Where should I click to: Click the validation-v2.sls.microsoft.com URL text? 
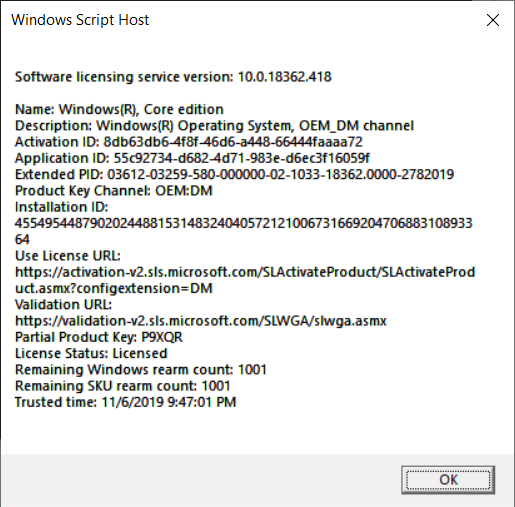[x=201, y=321]
